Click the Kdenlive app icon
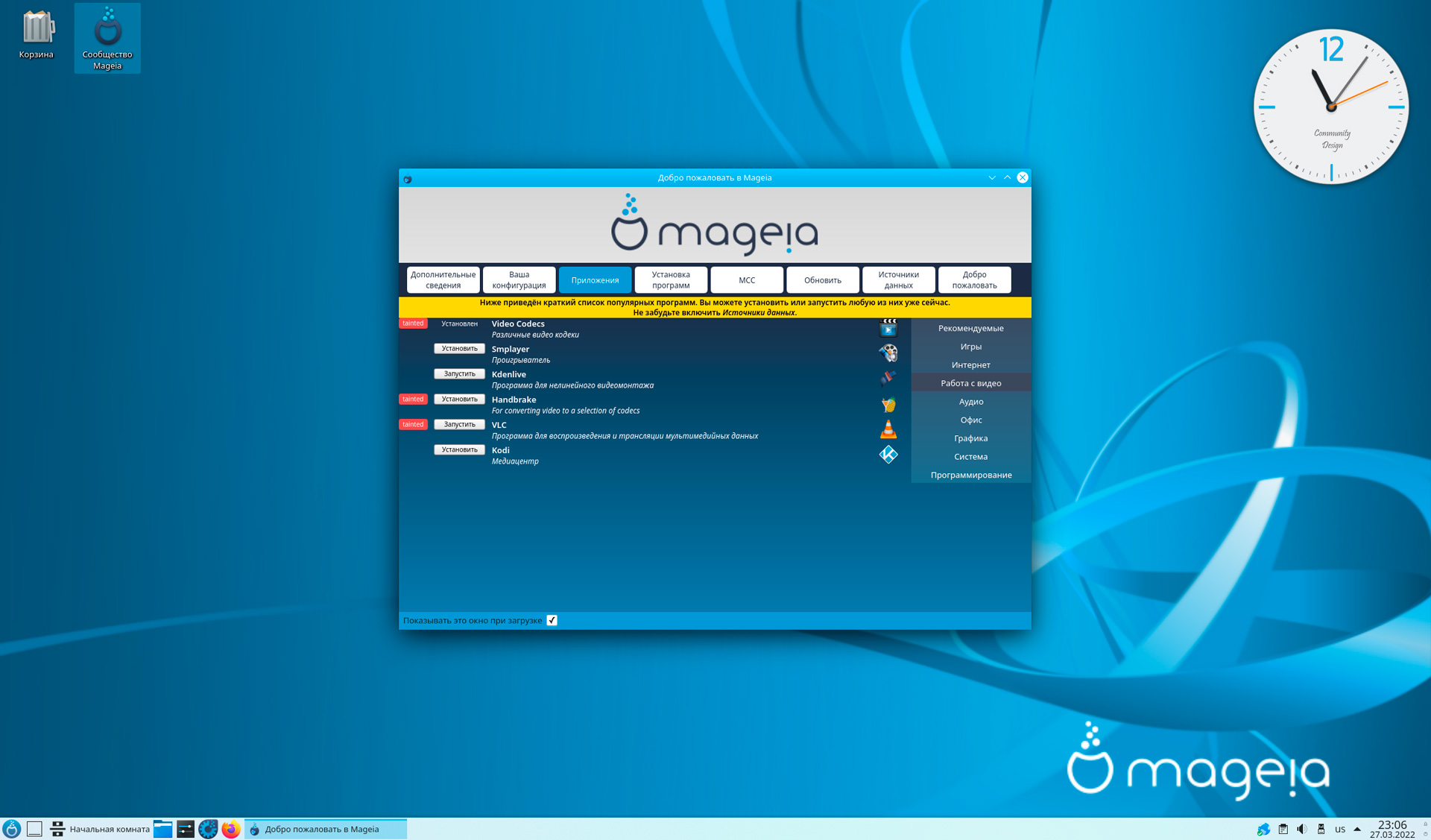Image resolution: width=1431 pixels, height=840 pixels. (888, 379)
